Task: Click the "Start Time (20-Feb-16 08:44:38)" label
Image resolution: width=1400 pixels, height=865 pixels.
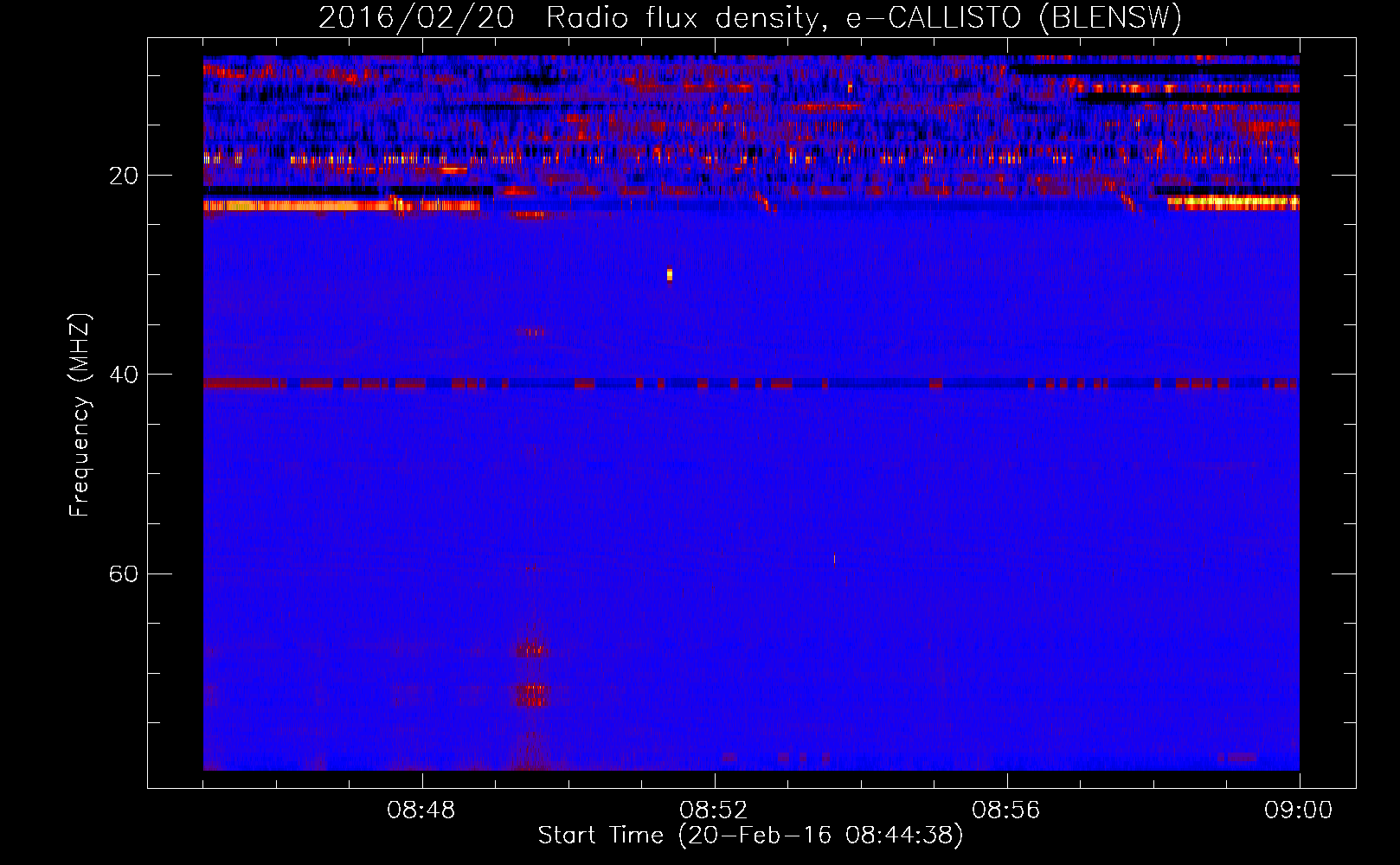Action: 750,836
